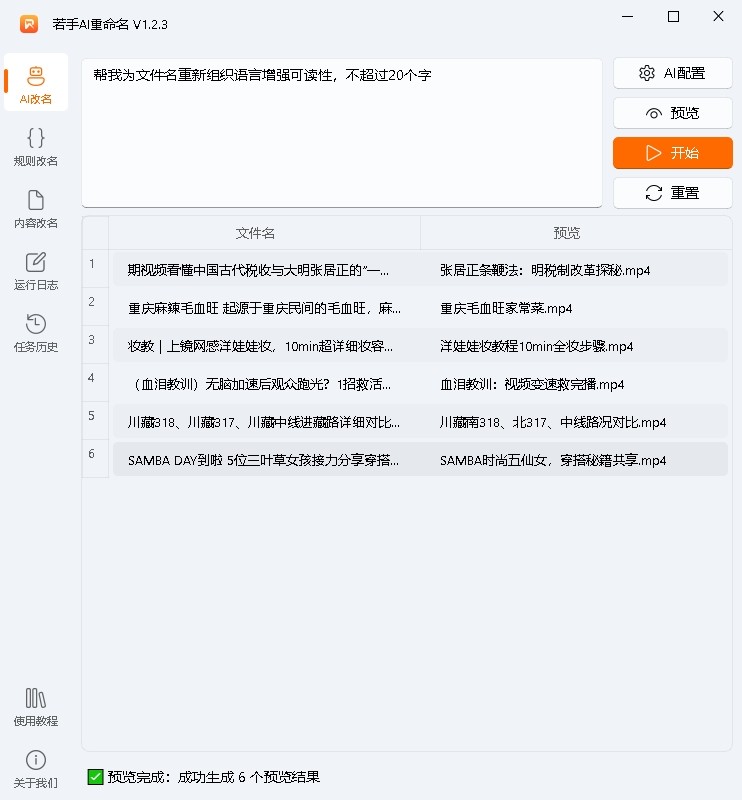
Task: Click the green checkmark status icon
Action: pyautogui.click(x=95, y=777)
